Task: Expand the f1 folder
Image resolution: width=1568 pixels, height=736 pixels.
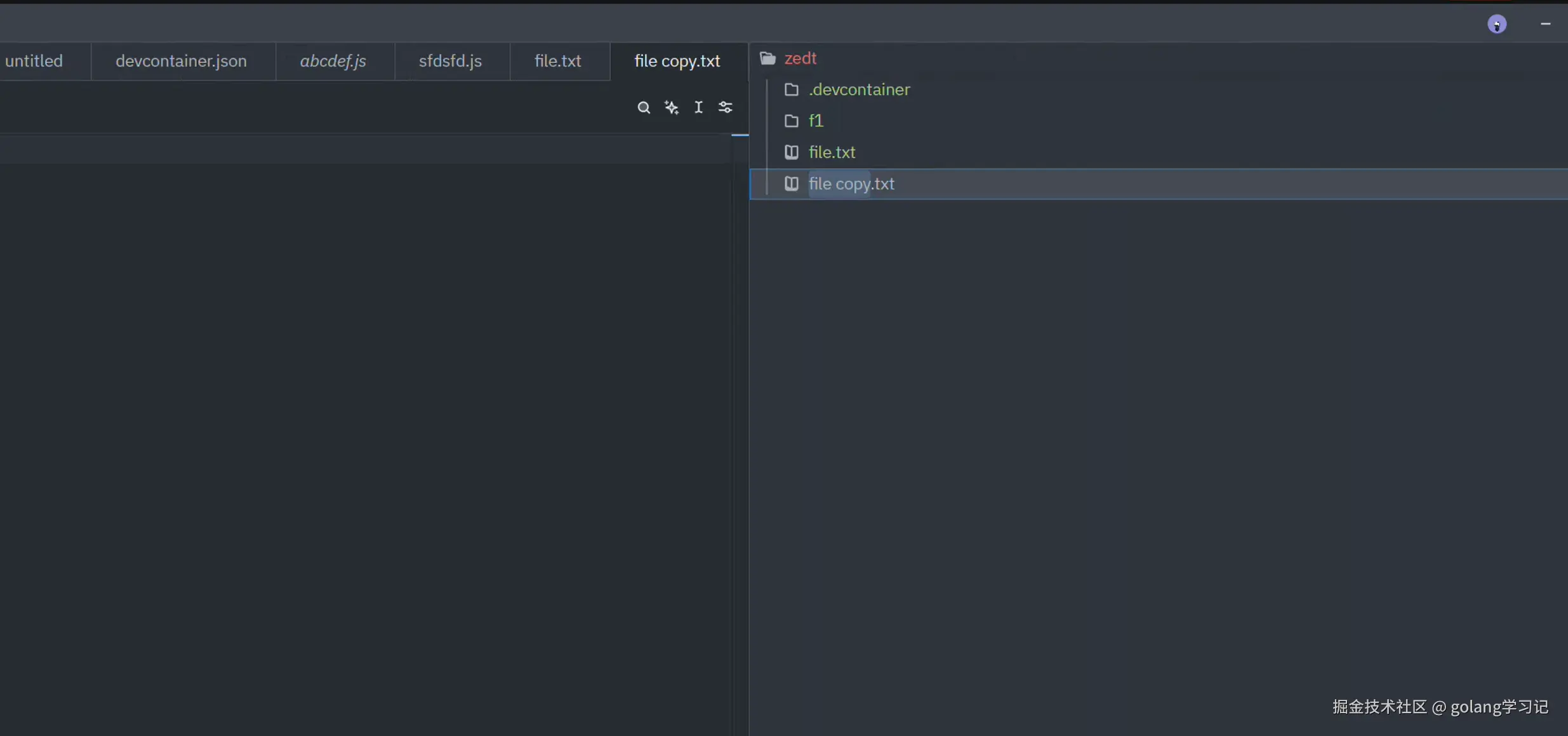Action: [815, 121]
